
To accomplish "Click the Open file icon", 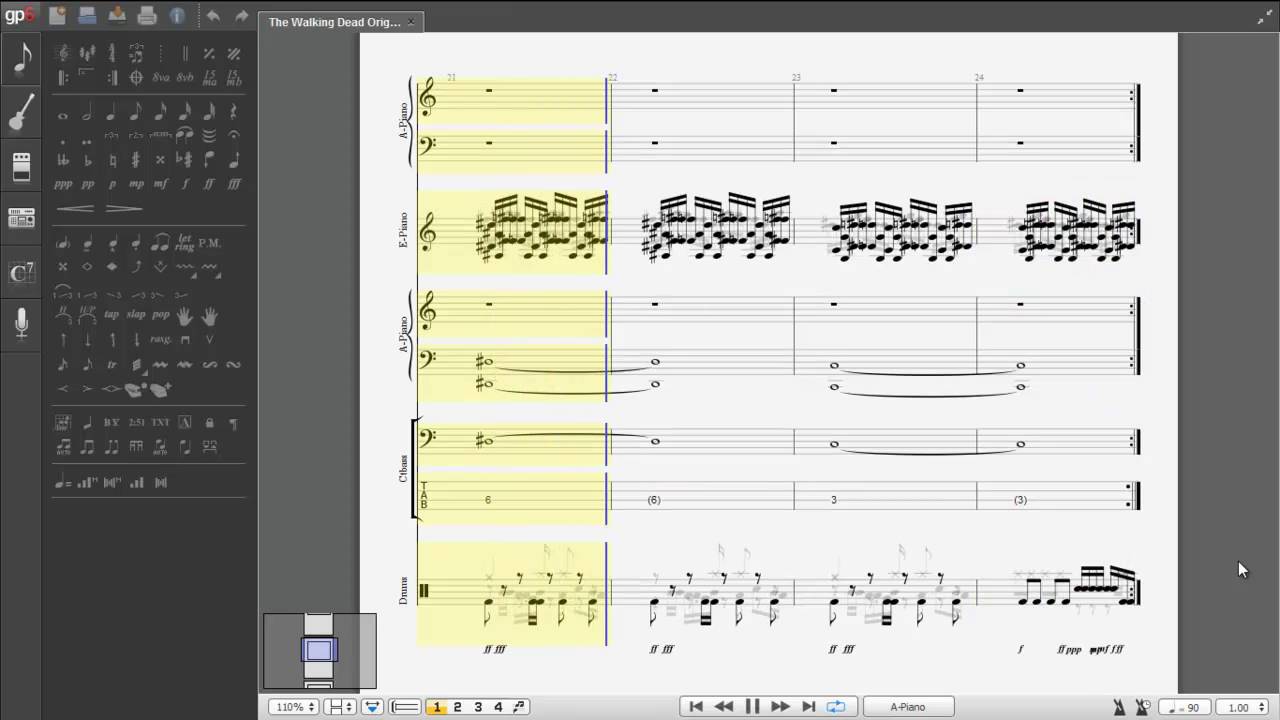I will click(x=87, y=15).
